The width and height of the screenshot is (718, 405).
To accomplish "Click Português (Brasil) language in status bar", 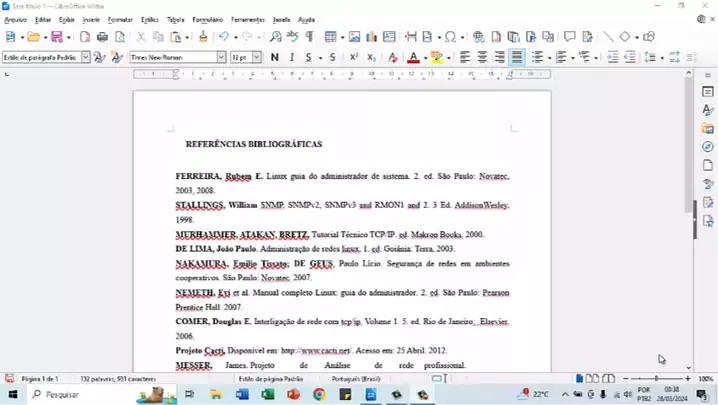I will point(356,379).
